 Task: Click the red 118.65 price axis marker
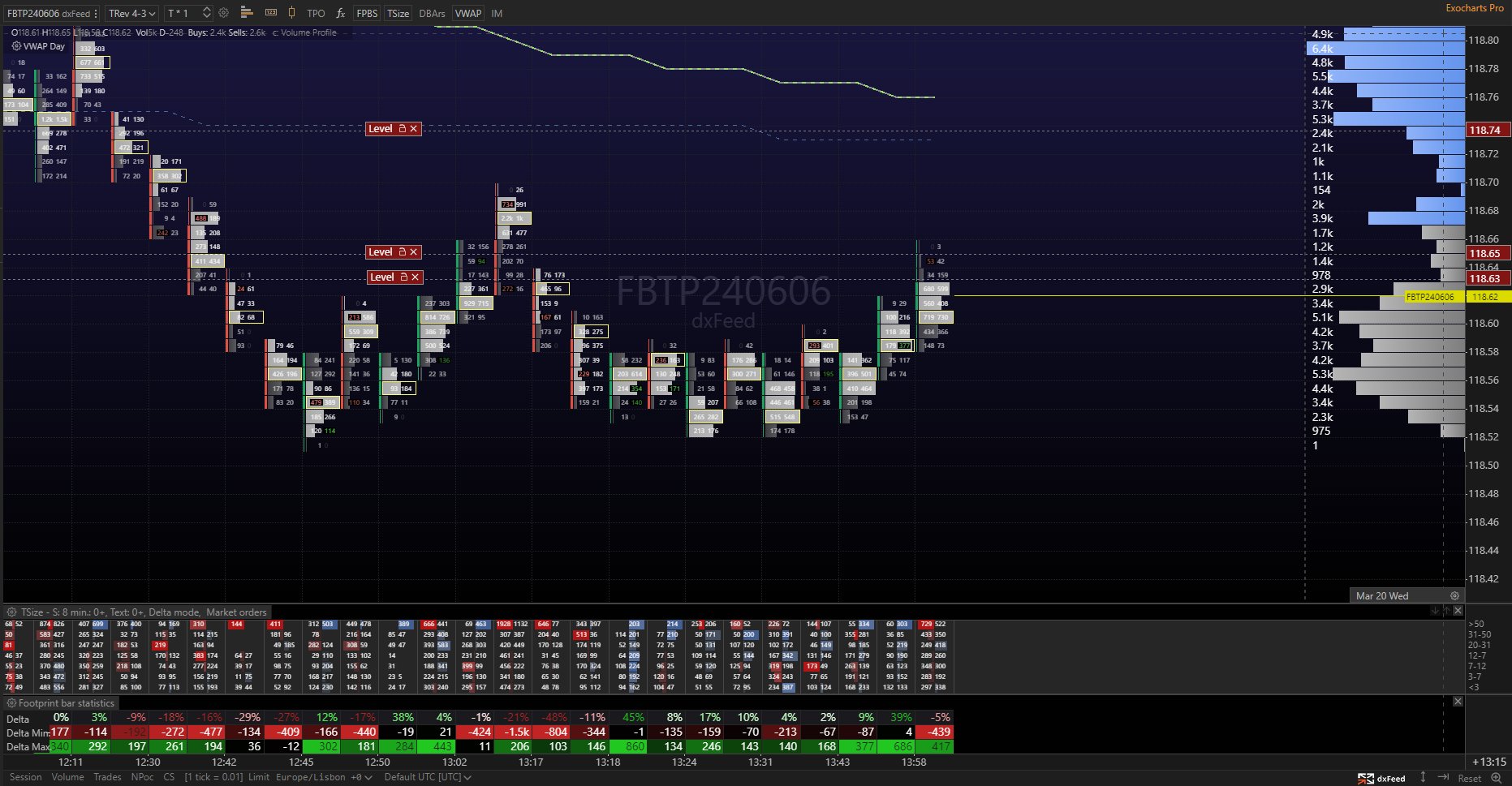pos(1488,254)
